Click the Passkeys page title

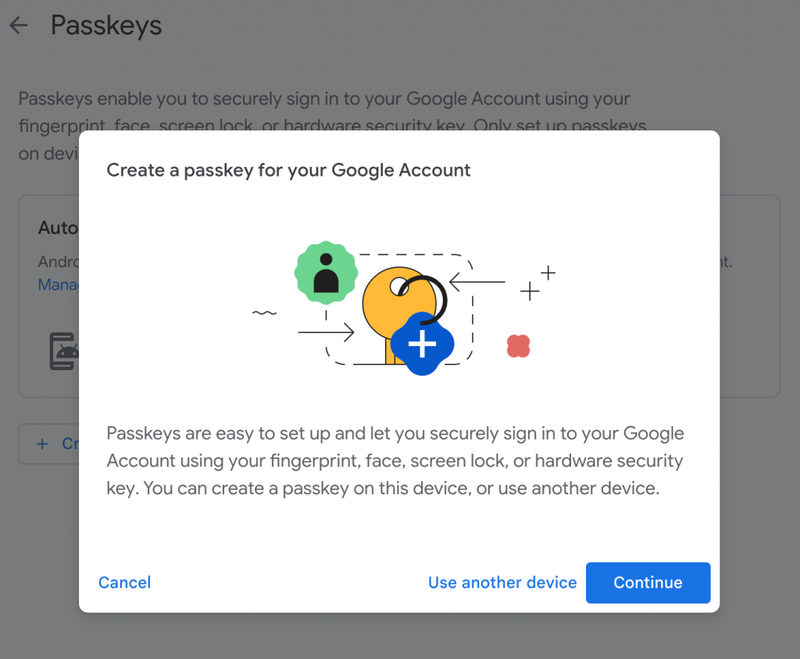pos(106,25)
